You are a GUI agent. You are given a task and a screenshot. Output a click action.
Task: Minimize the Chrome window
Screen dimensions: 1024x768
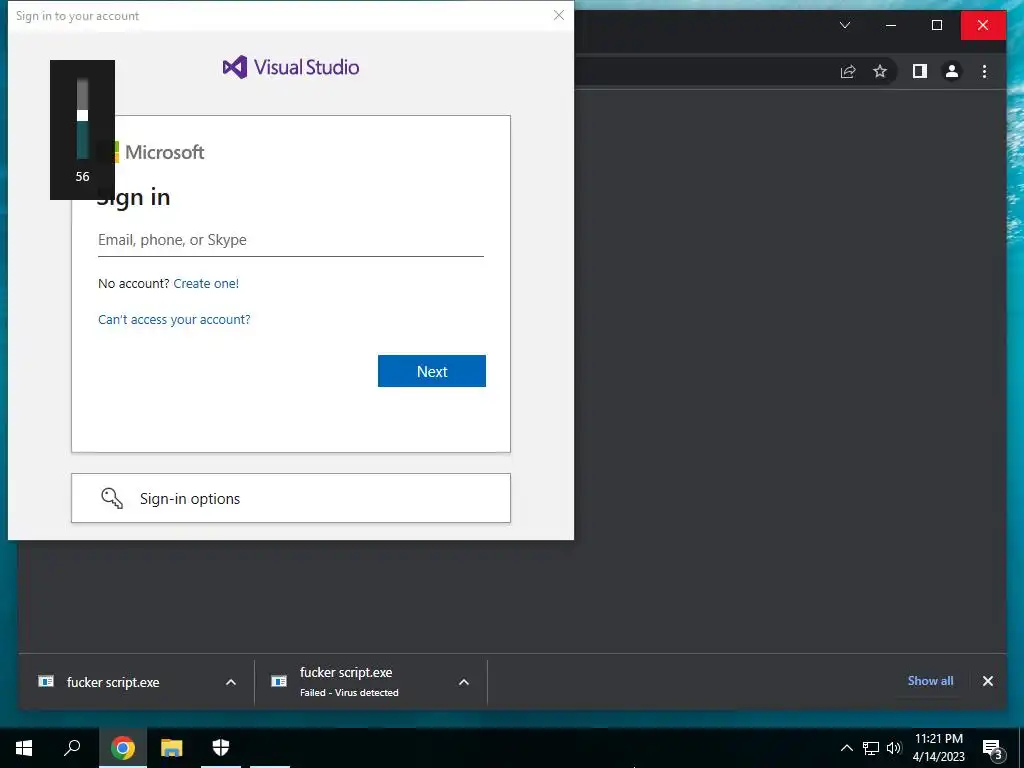(x=891, y=25)
